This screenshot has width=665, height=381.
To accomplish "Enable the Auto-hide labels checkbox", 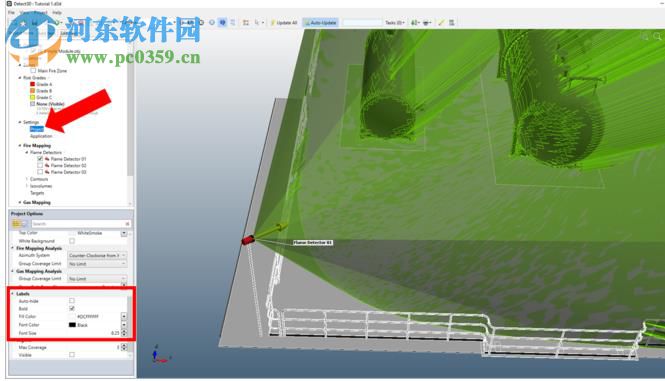I will [x=72, y=301].
